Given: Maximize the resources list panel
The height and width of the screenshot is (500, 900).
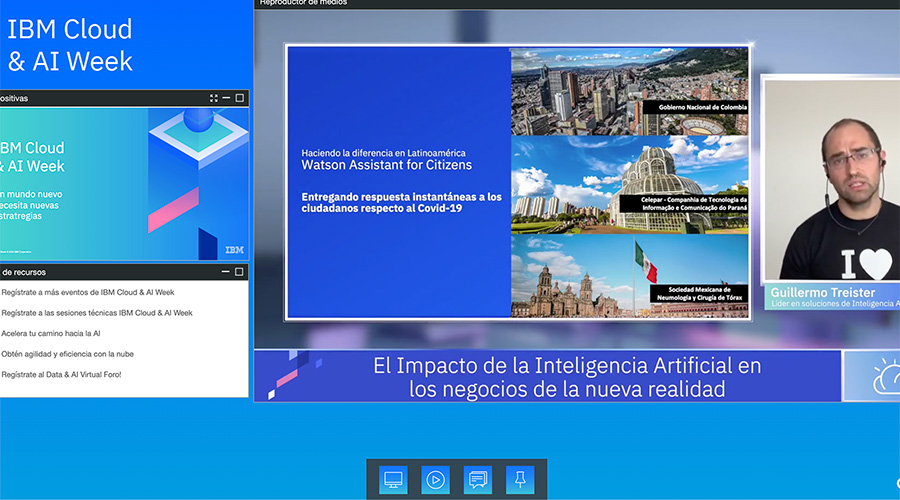Looking at the screenshot, I should click(x=240, y=271).
